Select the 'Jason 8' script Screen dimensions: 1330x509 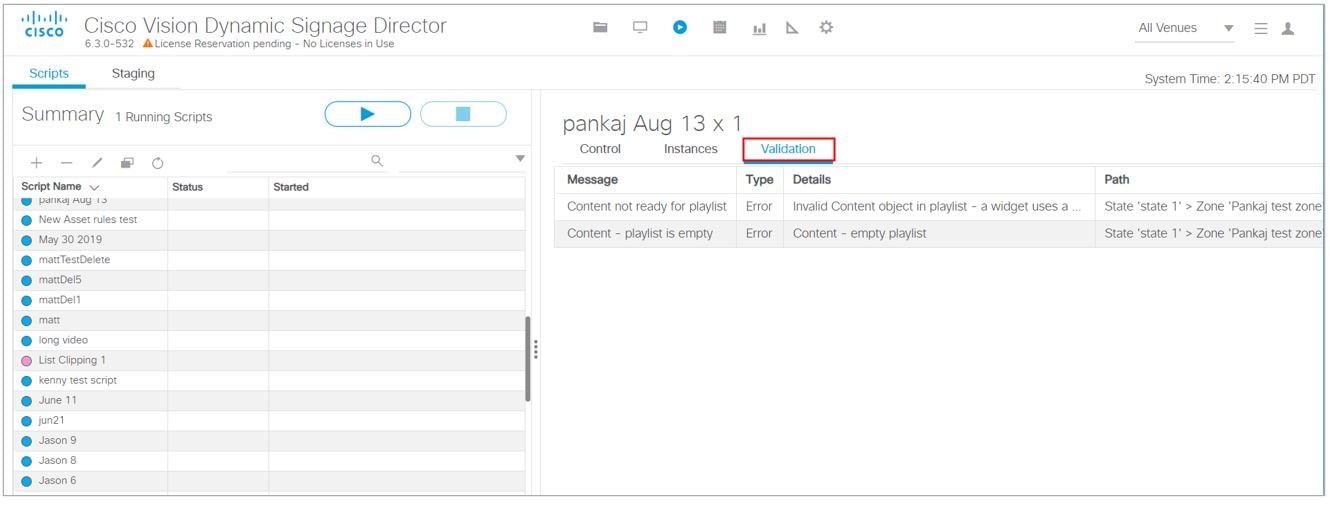(x=269, y=460)
